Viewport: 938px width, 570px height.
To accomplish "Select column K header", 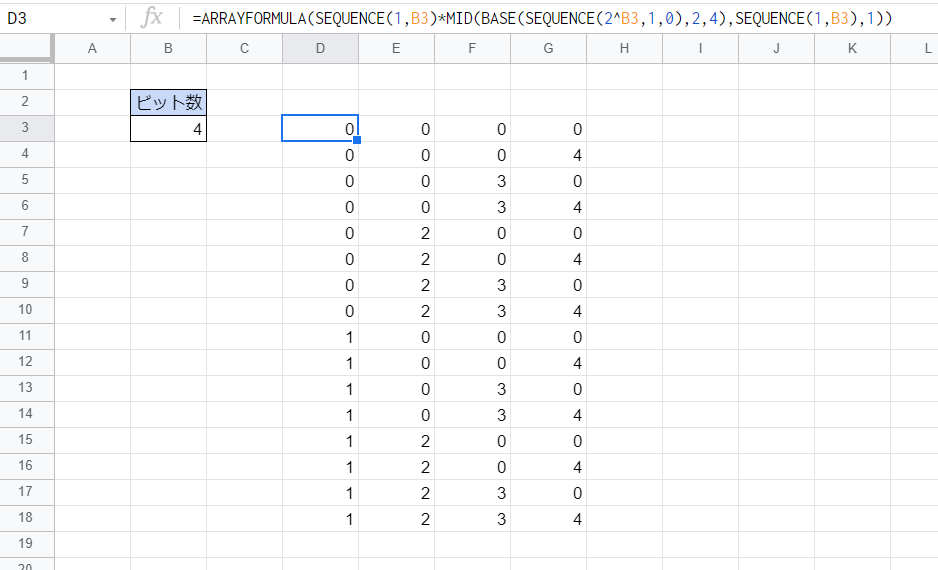I will click(x=852, y=48).
